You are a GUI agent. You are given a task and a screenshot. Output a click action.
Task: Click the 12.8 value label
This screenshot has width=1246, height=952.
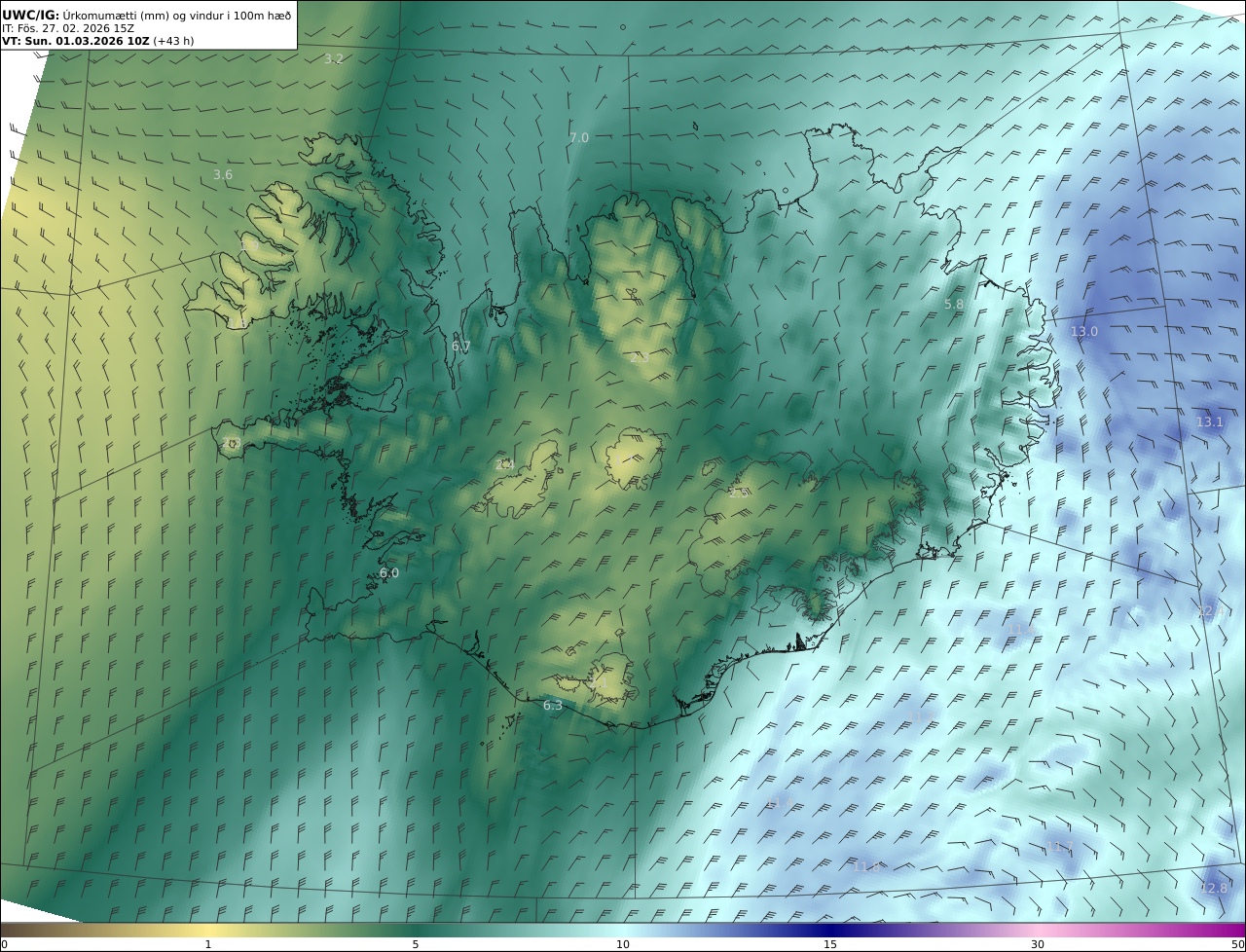1214,889
